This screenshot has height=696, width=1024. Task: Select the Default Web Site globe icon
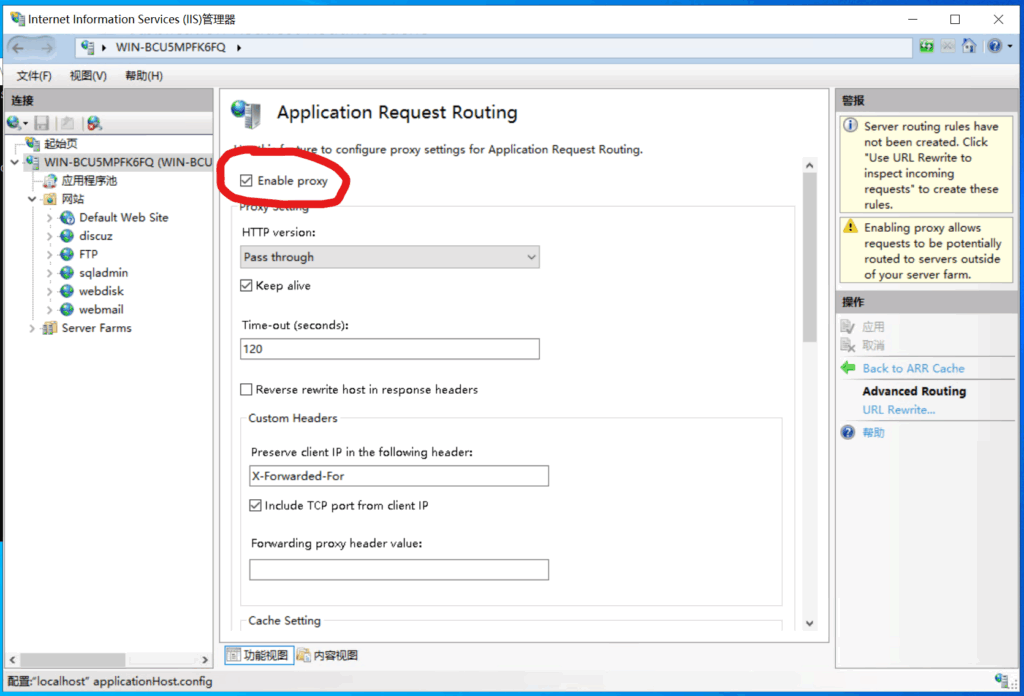[x=67, y=217]
